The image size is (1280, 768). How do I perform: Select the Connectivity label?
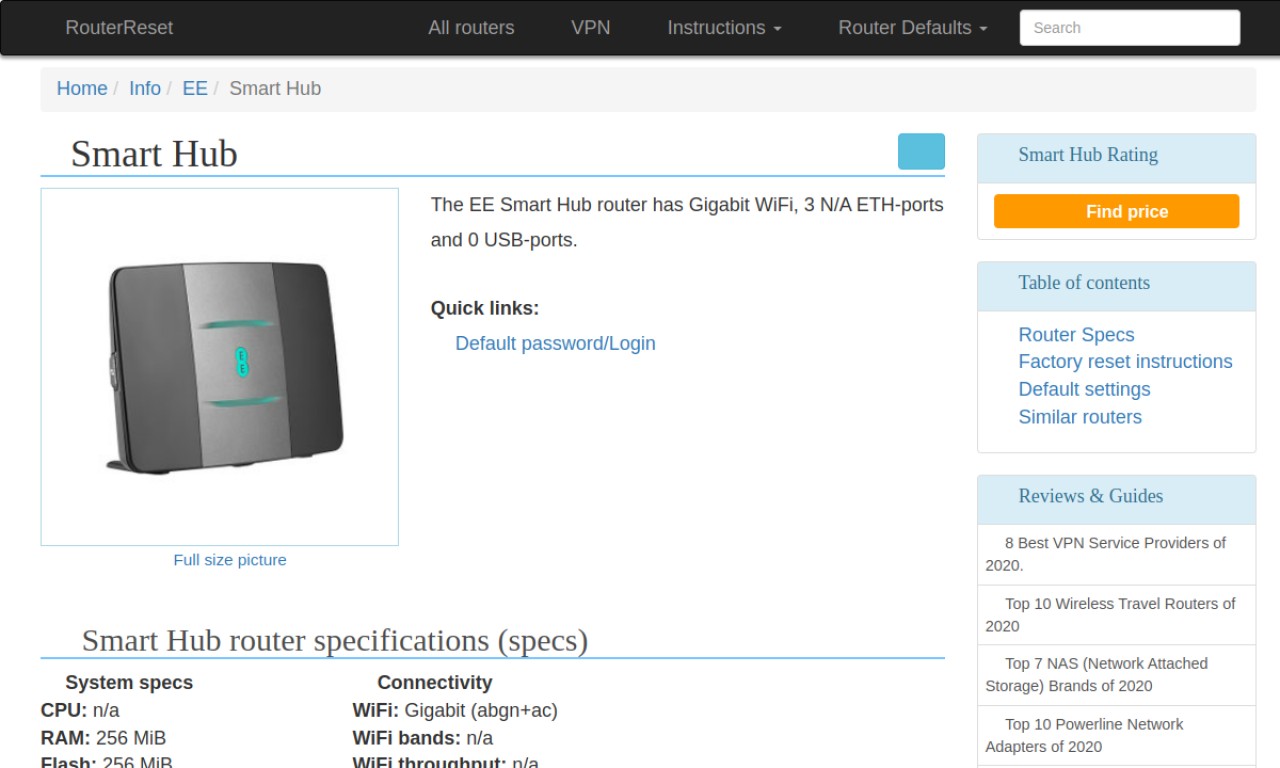coord(435,683)
